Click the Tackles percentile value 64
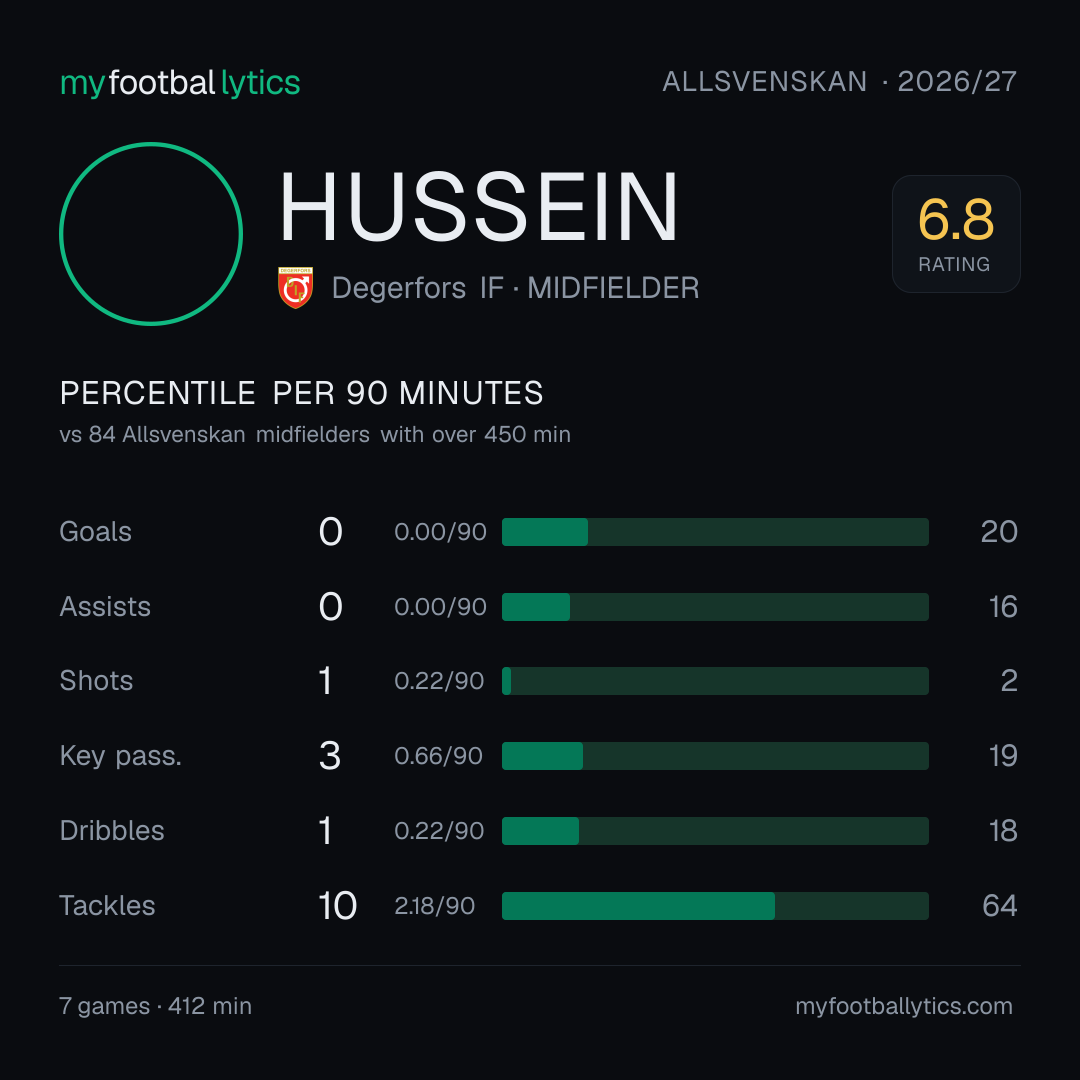1080x1080 pixels. (x=999, y=906)
